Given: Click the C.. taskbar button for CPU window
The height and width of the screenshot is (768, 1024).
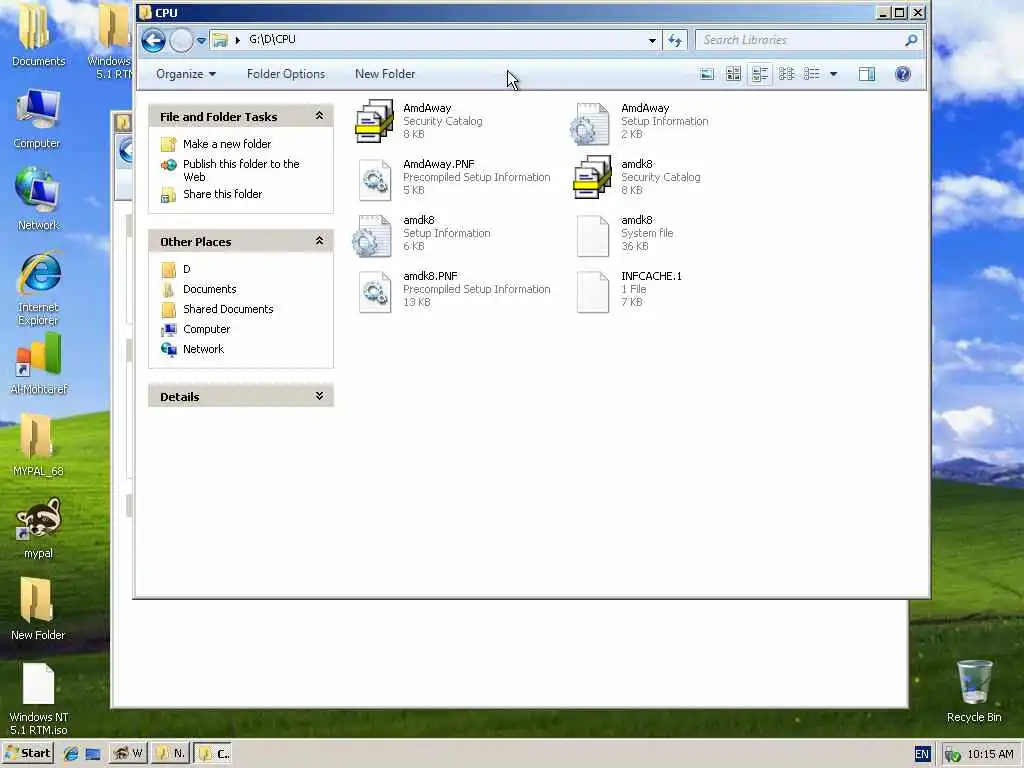Looking at the screenshot, I should [x=214, y=753].
